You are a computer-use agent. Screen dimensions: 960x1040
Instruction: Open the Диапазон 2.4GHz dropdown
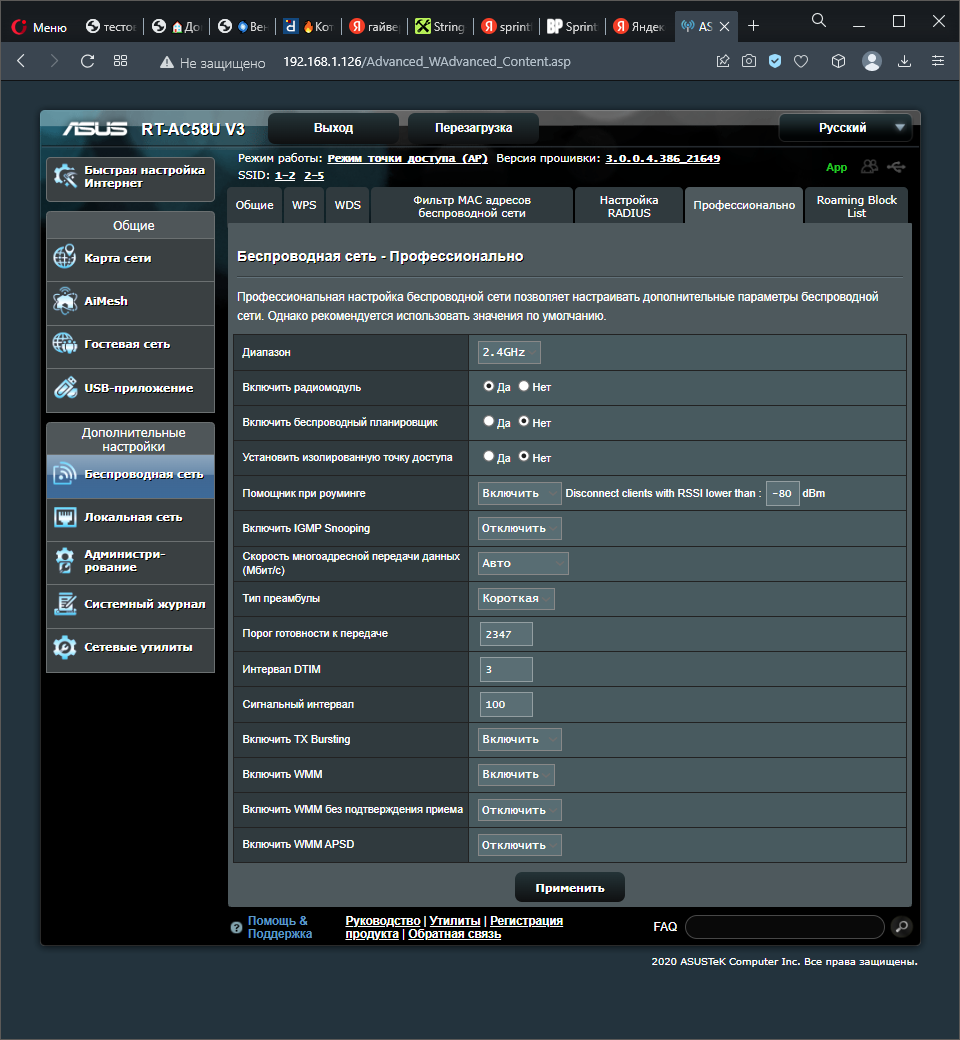click(509, 352)
